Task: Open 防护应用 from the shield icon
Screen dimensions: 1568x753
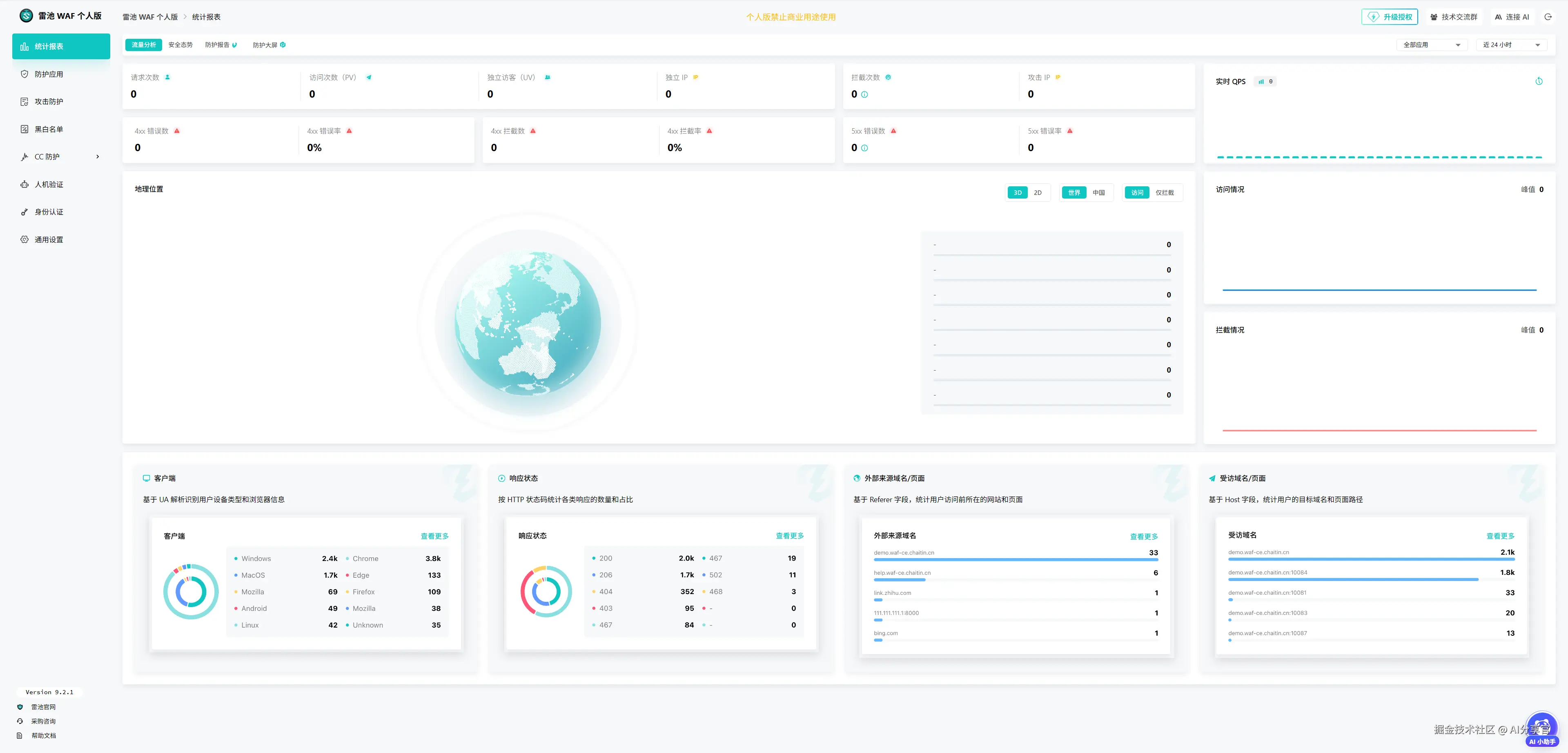Action: click(24, 74)
